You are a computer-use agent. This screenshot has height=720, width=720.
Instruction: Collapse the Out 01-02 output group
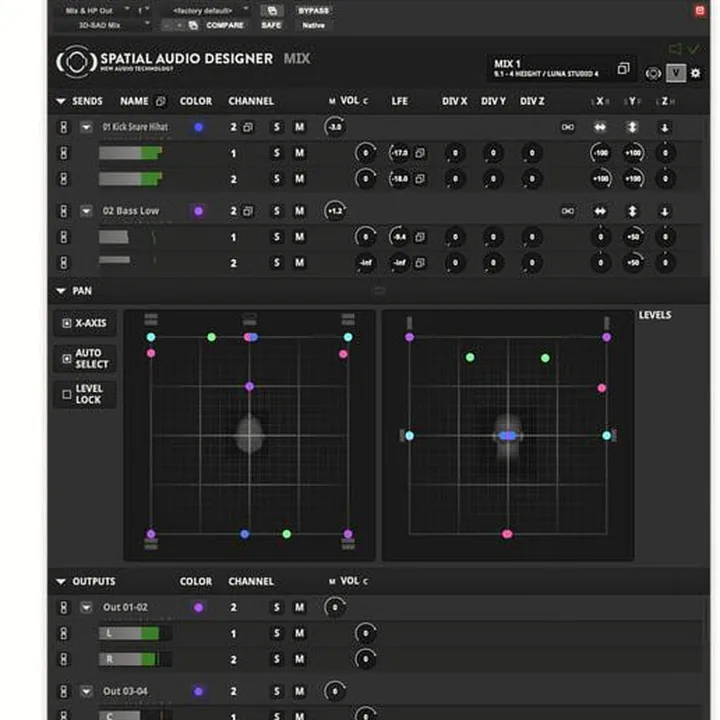[86, 608]
